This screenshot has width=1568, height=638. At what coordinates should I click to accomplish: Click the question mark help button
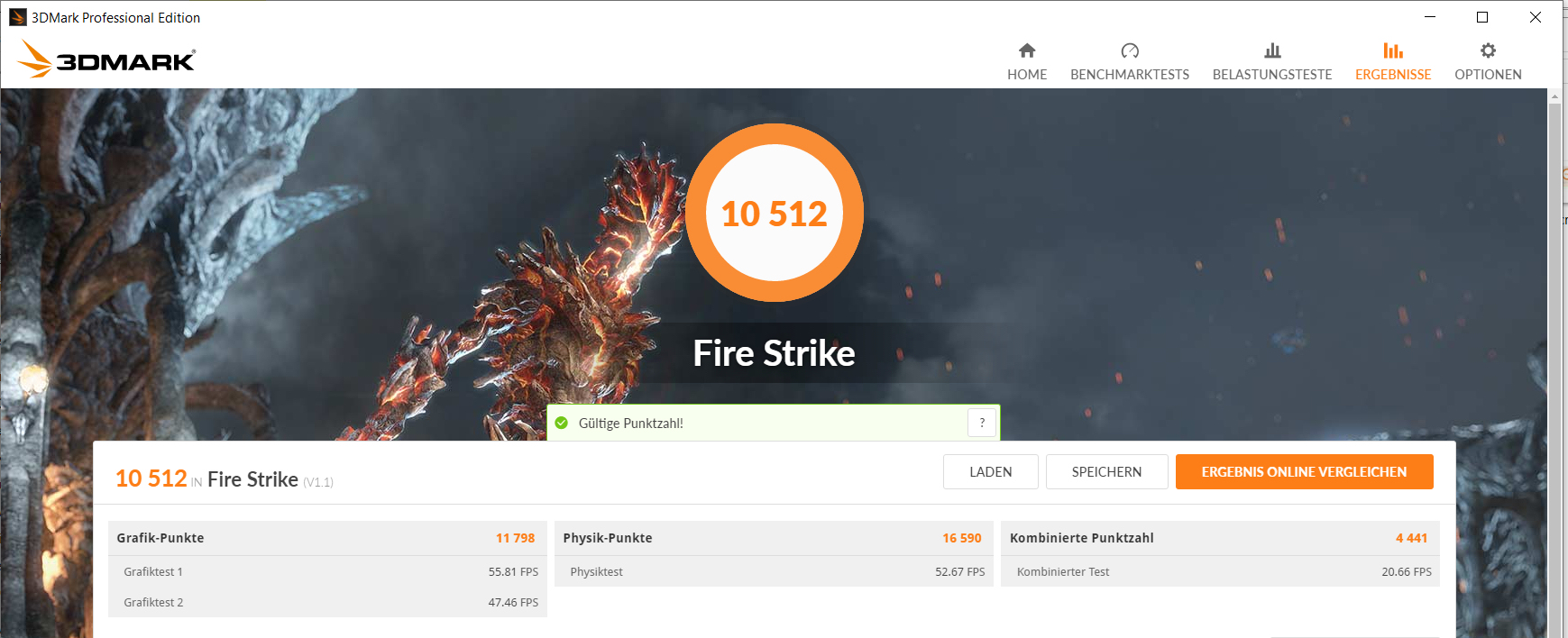pos(982,423)
